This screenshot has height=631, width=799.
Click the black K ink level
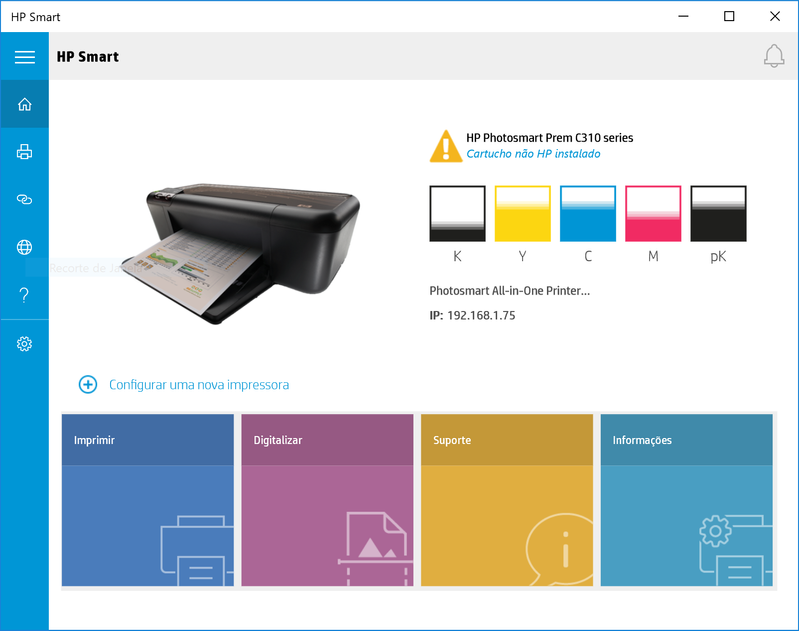click(458, 214)
